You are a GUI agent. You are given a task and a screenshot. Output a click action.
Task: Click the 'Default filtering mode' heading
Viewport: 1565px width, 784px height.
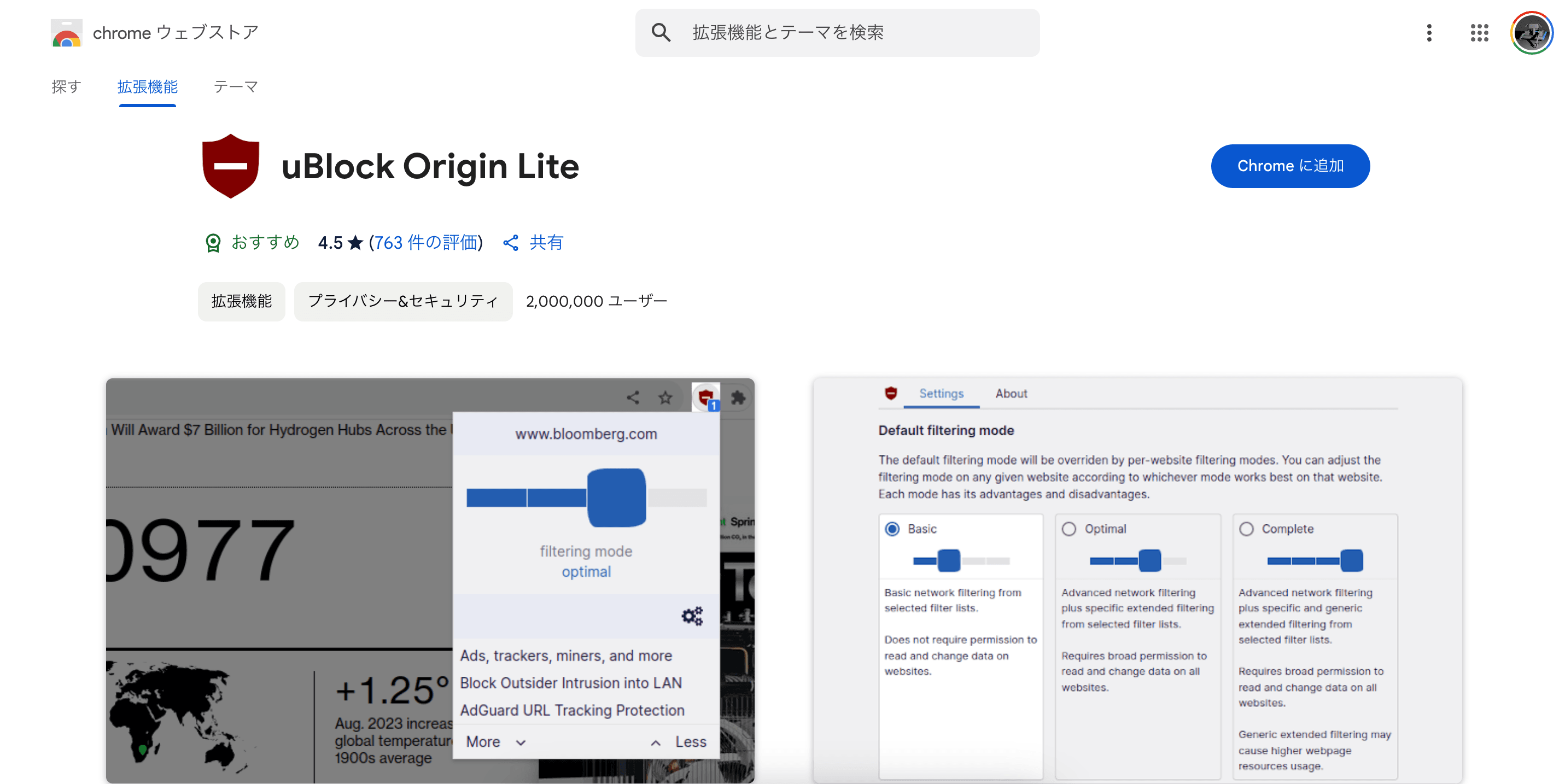pyautogui.click(x=946, y=431)
